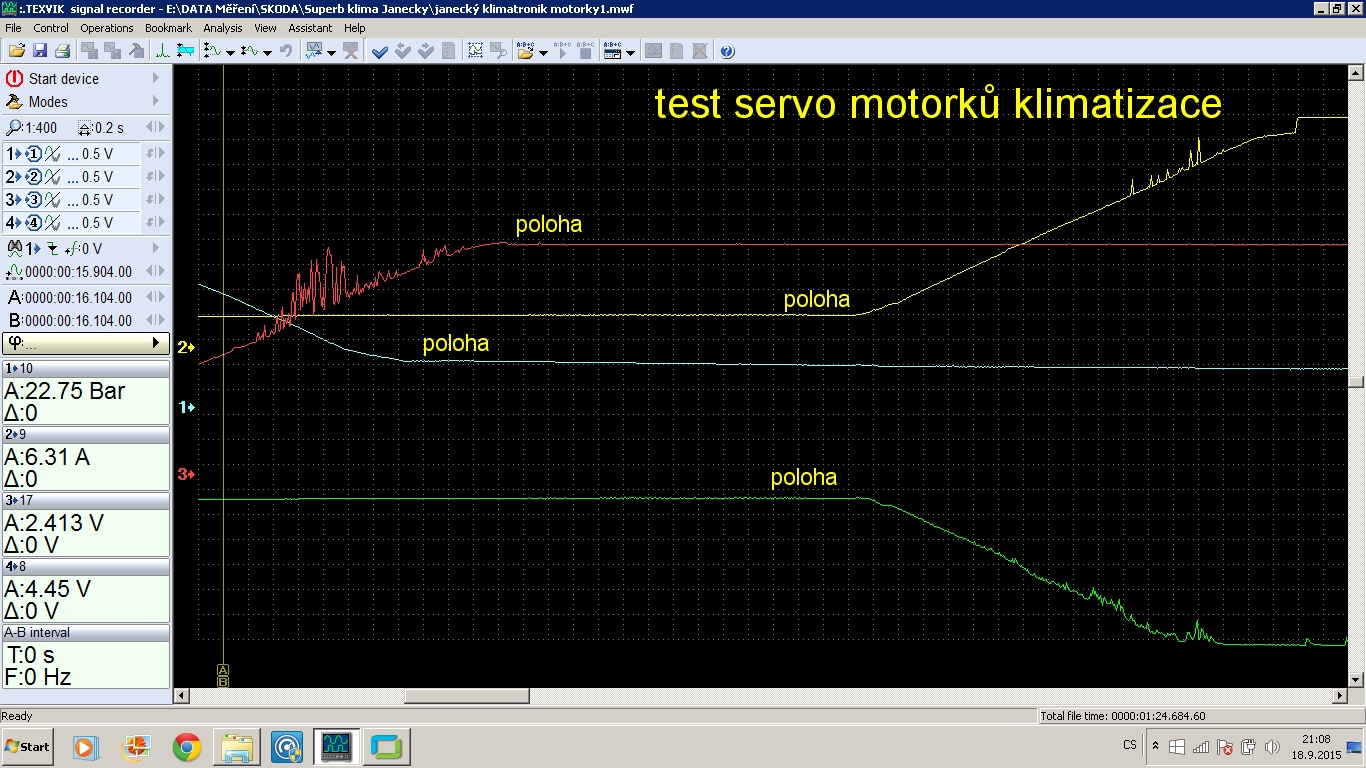Open the Assistant menu
Screen dimensions: 1366x768
tap(310, 28)
